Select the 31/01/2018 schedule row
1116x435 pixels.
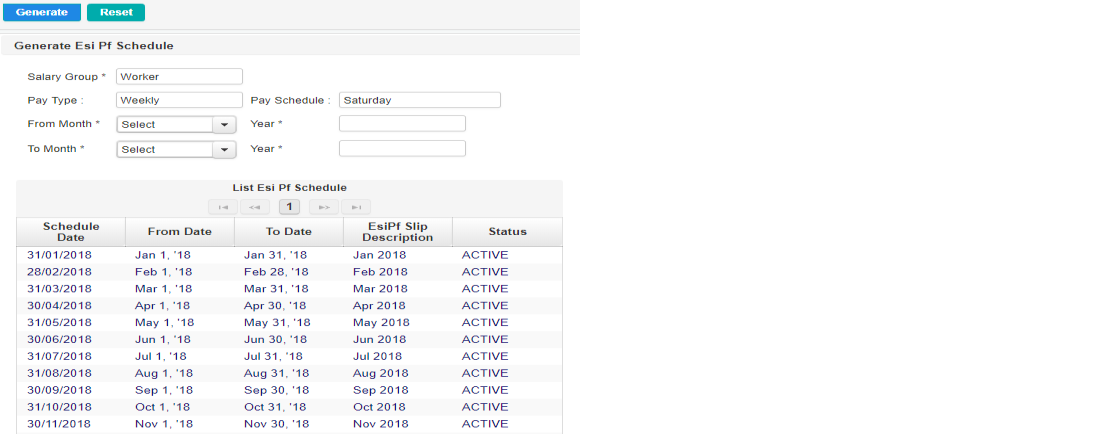[60, 255]
